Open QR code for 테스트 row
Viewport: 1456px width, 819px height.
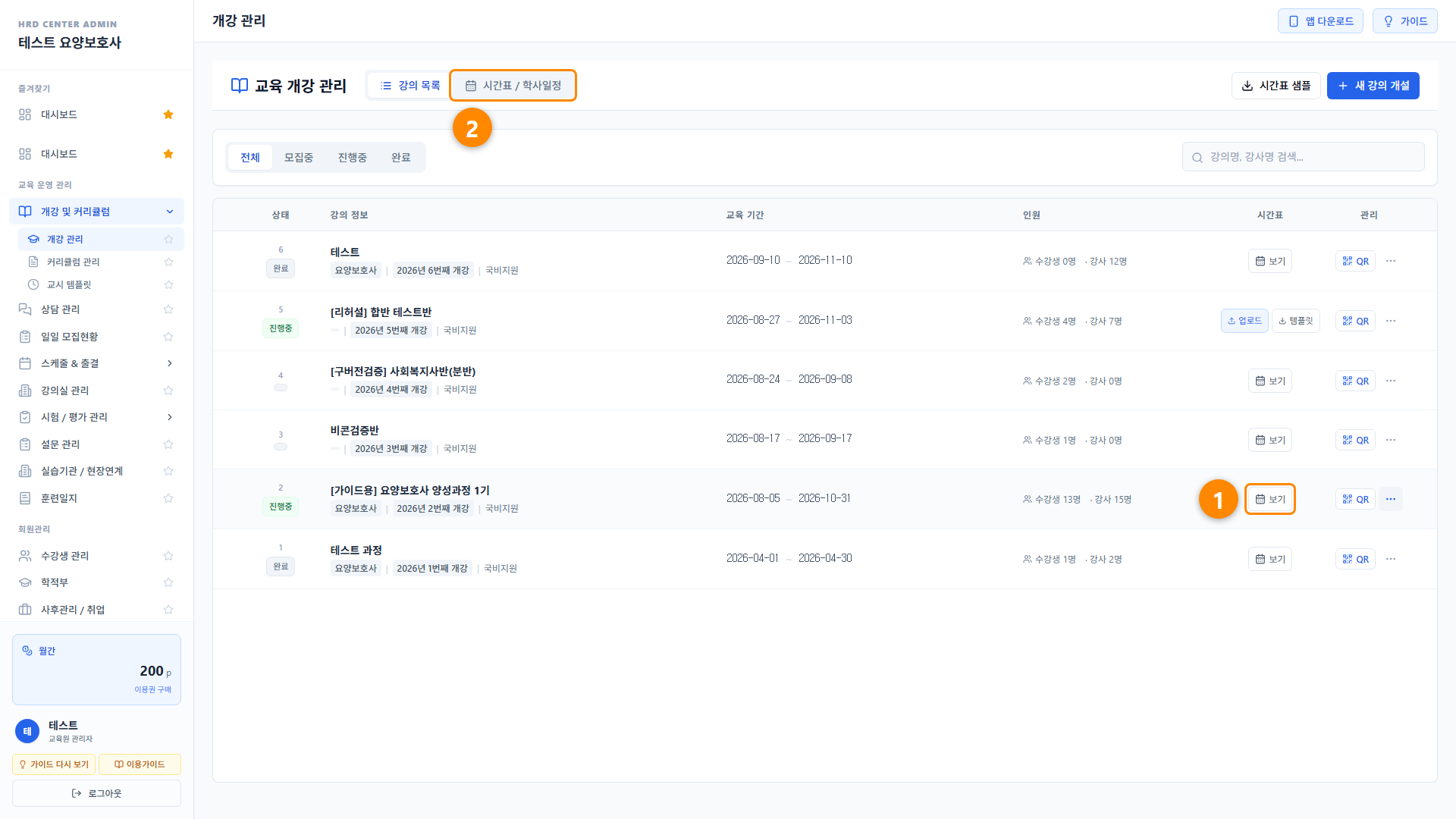[x=1355, y=261]
